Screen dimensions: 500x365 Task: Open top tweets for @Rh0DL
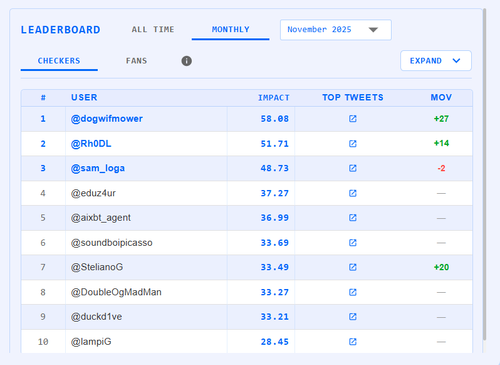point(353,144)
